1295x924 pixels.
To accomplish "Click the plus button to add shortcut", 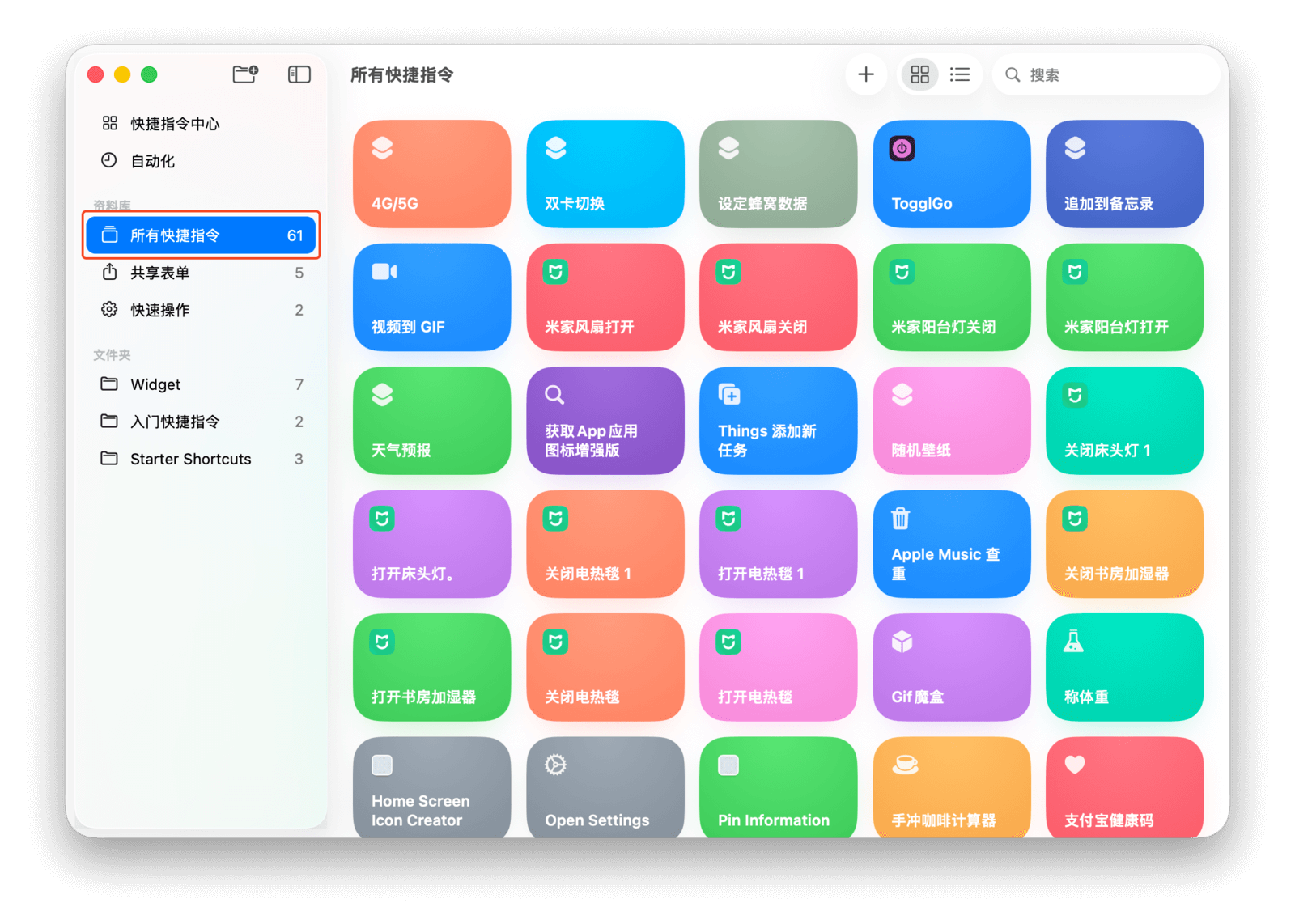I will (x=865, y=74).
